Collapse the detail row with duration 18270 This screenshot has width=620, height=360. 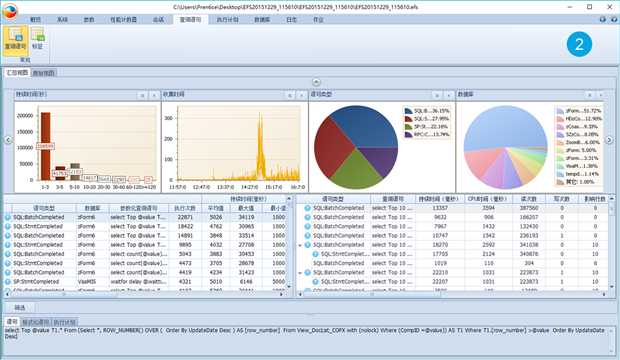click(300, 245)
